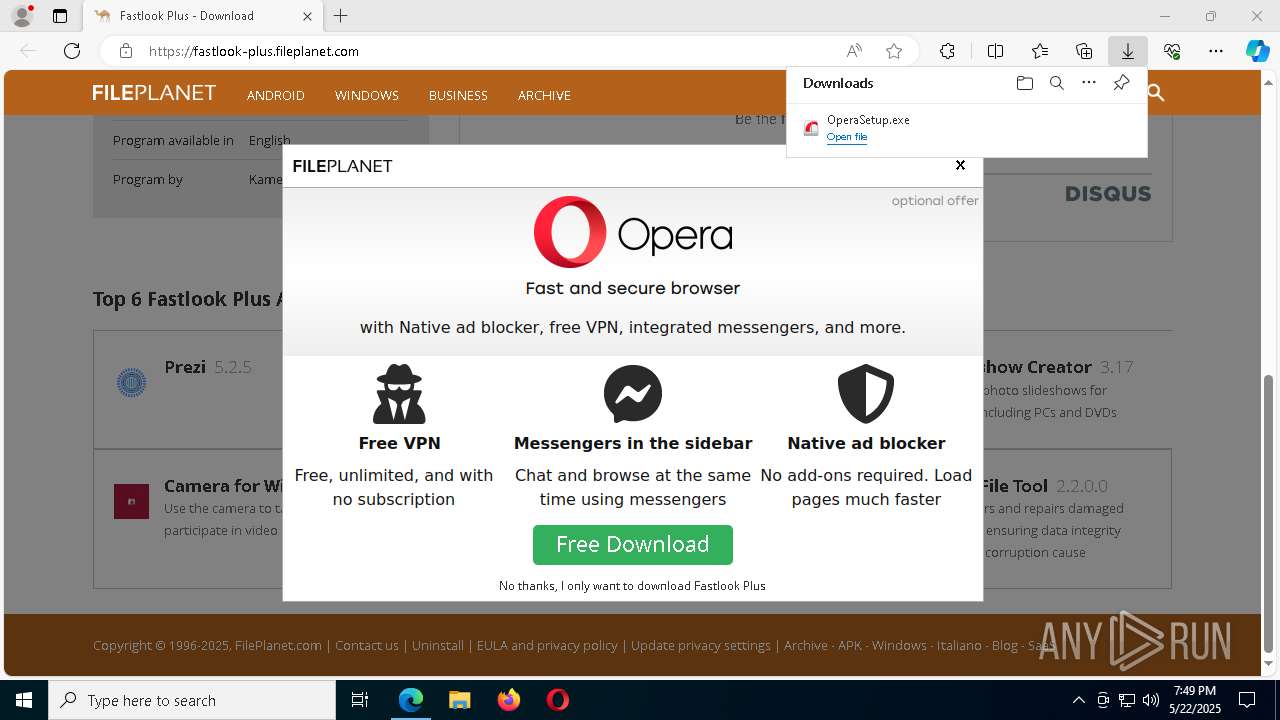This screenshot has width=1280, height=720.
Task: Open Windows Start menu
Action: pyautogui.click(x=24, y=700)
